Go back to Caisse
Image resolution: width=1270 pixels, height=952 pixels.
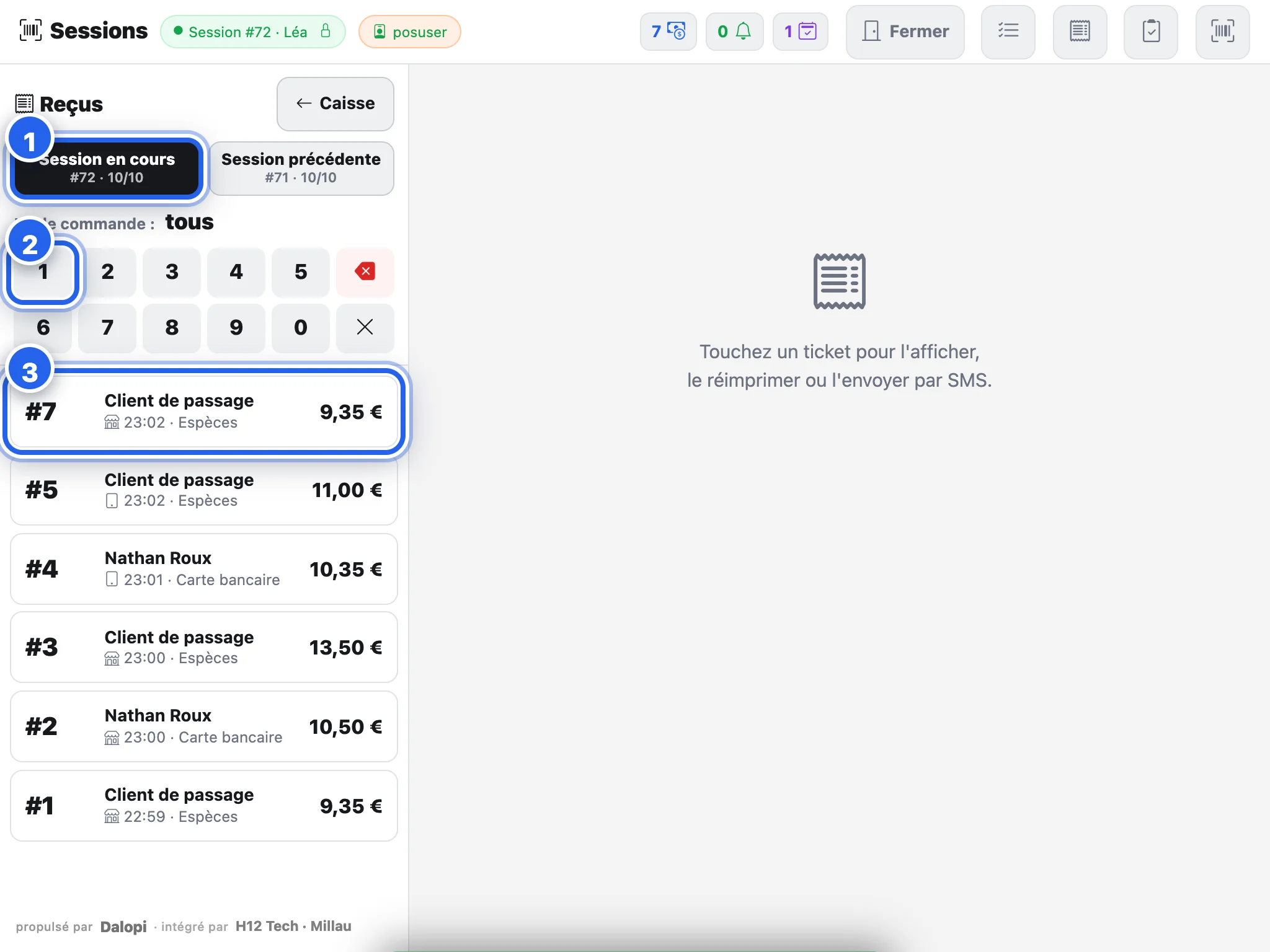335,104
